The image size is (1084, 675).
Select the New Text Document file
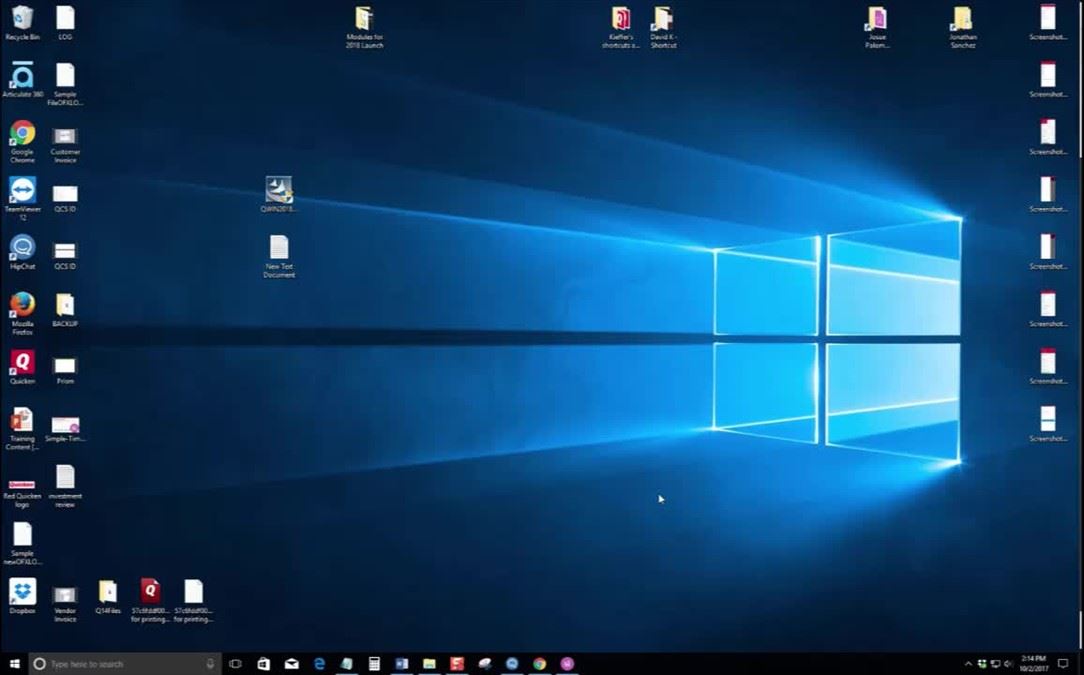pos(279,248)
